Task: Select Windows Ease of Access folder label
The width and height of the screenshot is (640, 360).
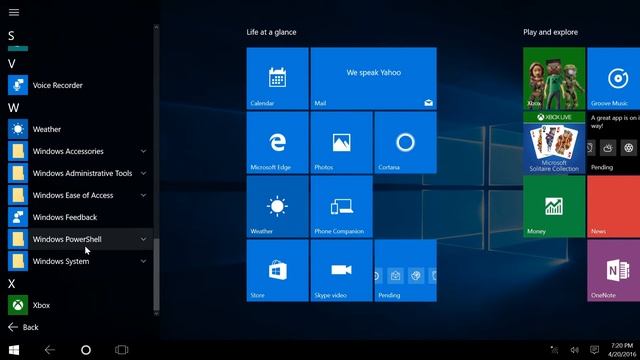Action: tap(73, 195)
